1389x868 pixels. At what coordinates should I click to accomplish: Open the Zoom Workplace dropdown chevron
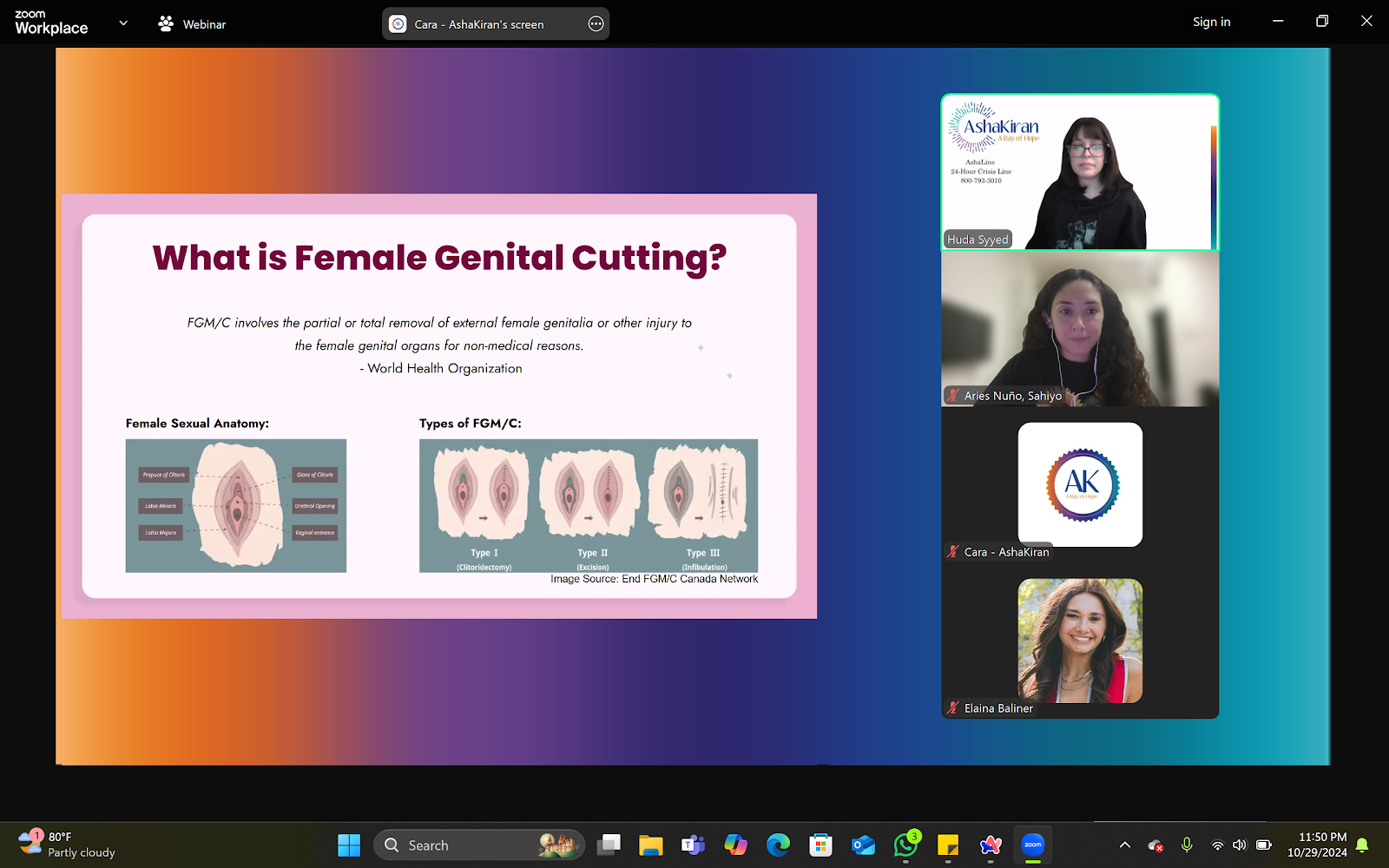(123, 23)
